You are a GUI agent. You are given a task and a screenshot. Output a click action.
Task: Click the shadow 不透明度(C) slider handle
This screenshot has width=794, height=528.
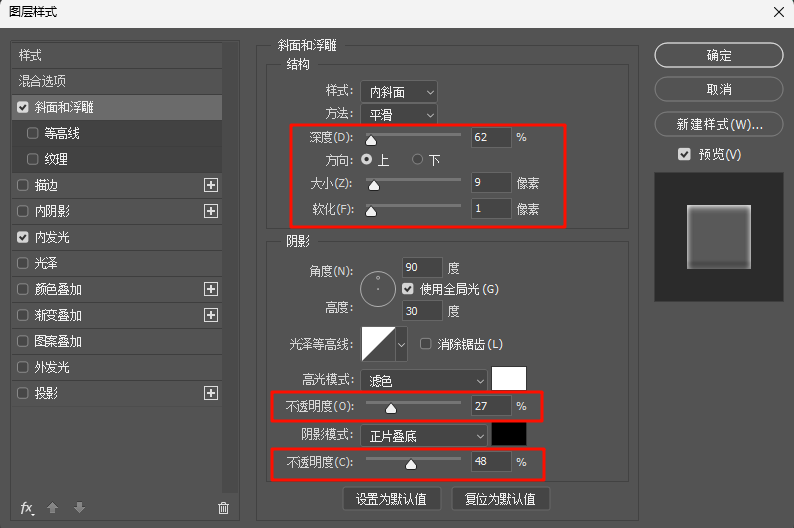(411, 464)
